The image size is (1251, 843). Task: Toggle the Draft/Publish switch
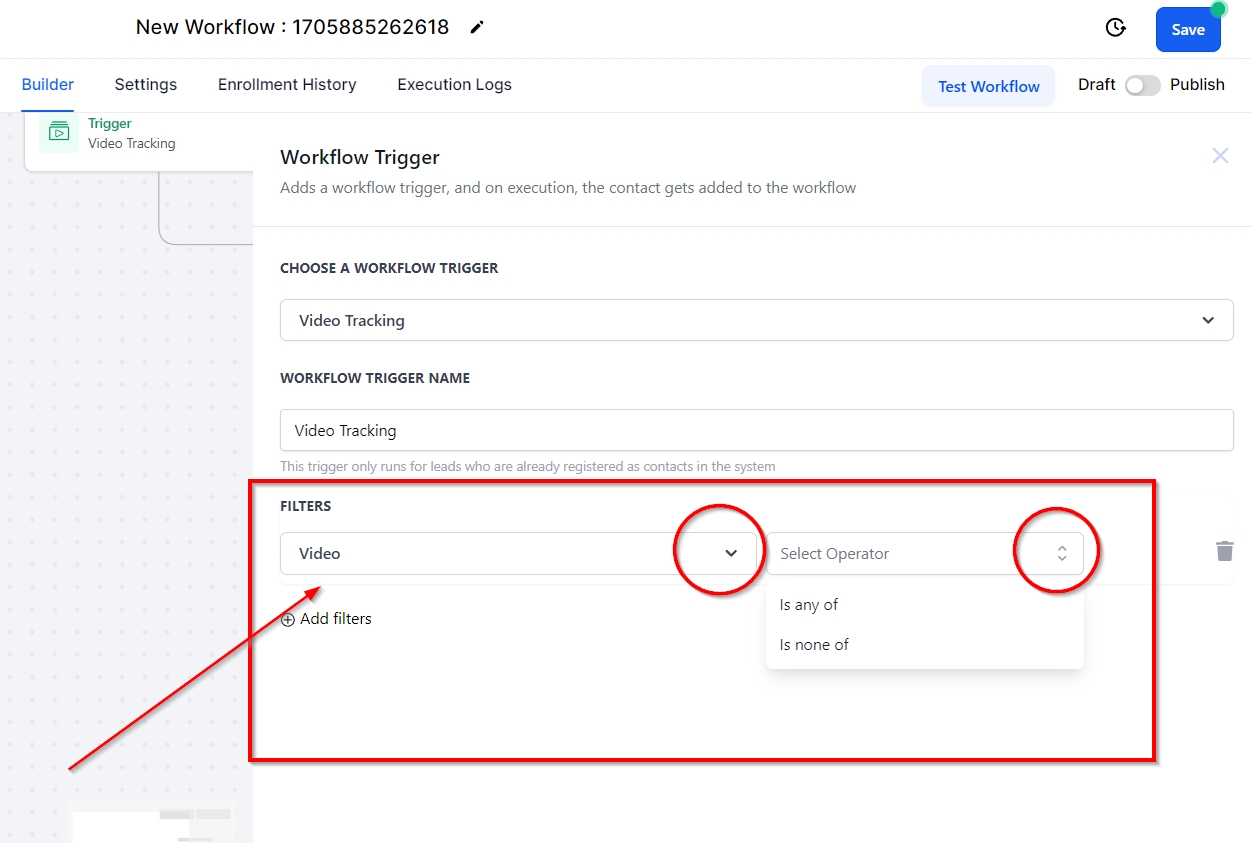point(1142,85)
